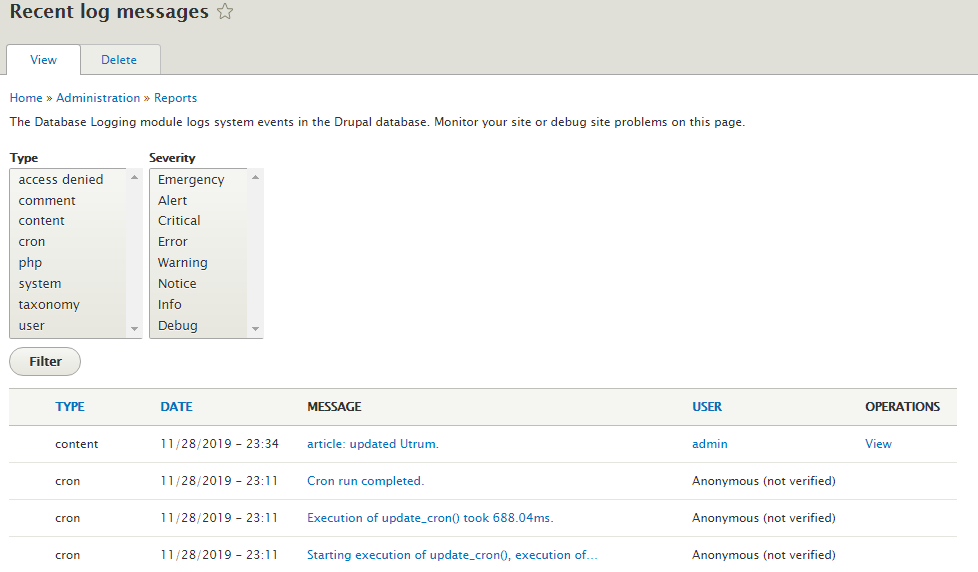Click up arrow of Severity list scrollbar
This screenshot has height=572, width=978.
coord(255,178)
